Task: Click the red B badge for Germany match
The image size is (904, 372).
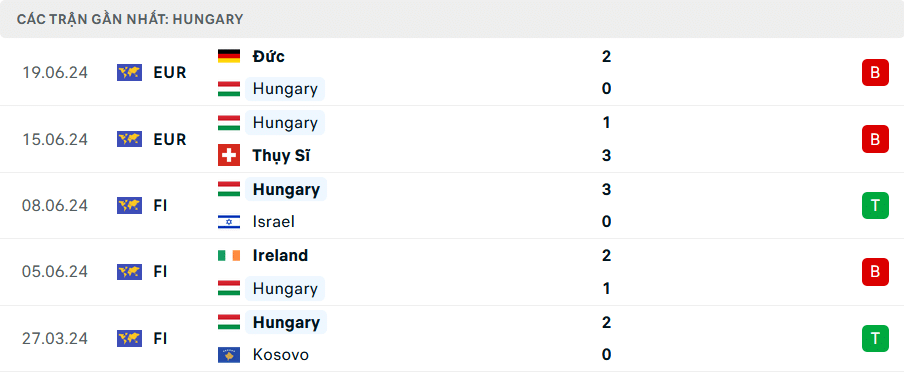Action: pyautogui.click(x=875, y=73)
